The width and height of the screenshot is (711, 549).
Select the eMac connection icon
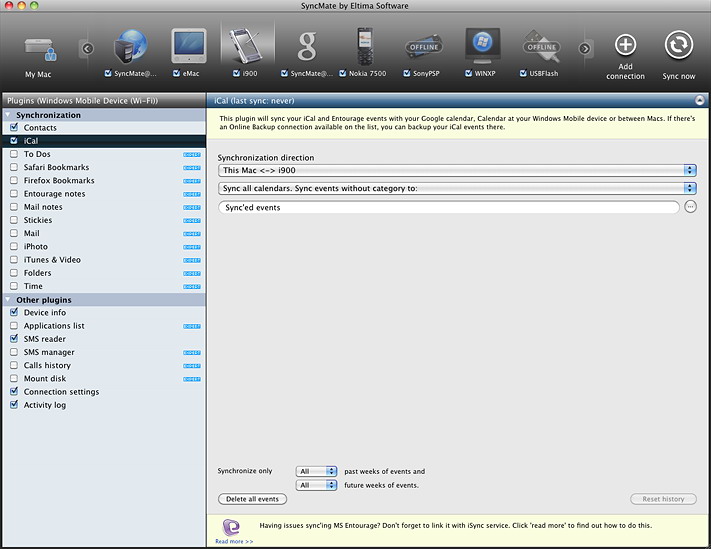tap(189, 46)
